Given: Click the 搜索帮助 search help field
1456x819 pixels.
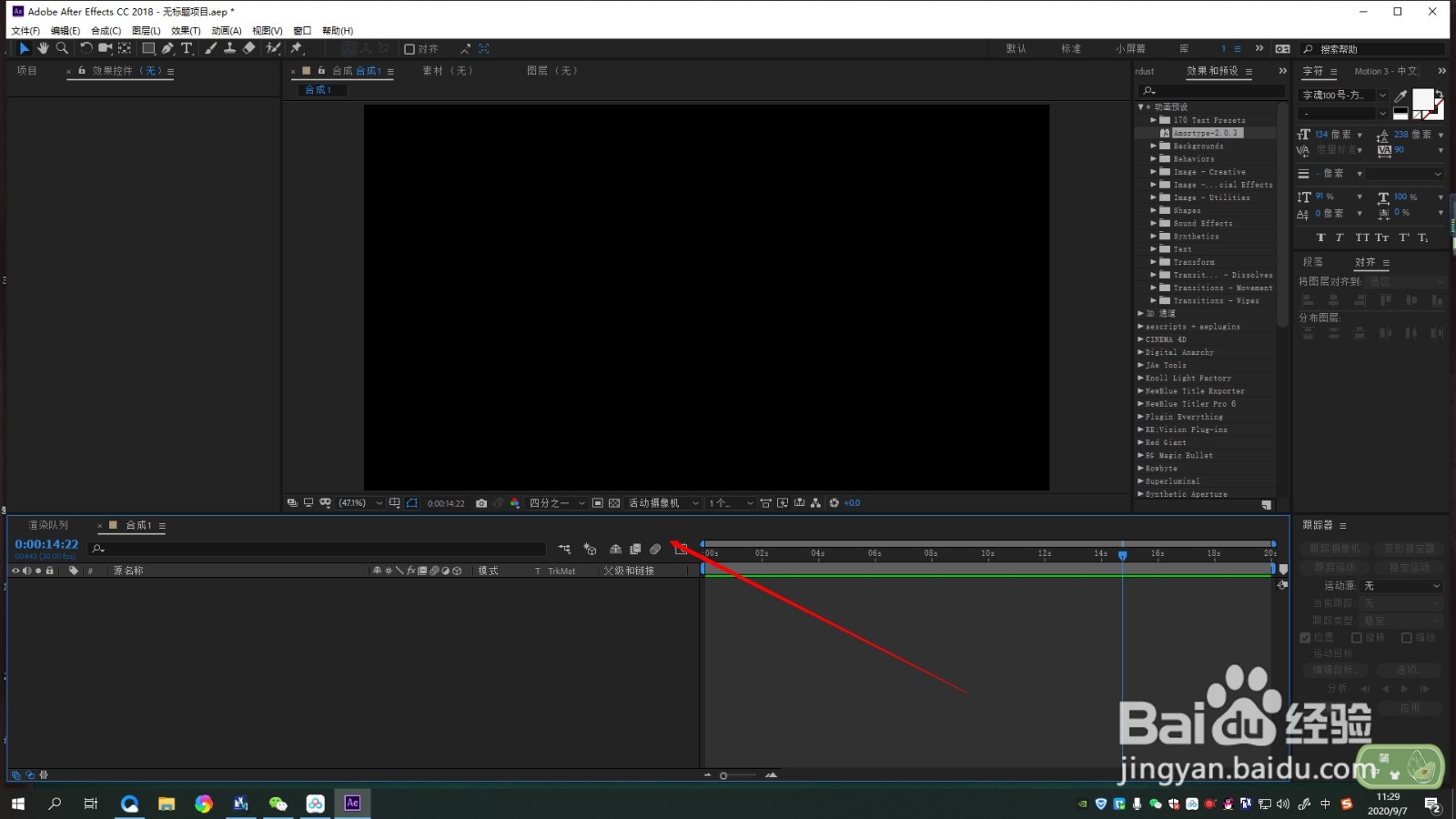Looking at the screenshot, I should (1374, 49).
